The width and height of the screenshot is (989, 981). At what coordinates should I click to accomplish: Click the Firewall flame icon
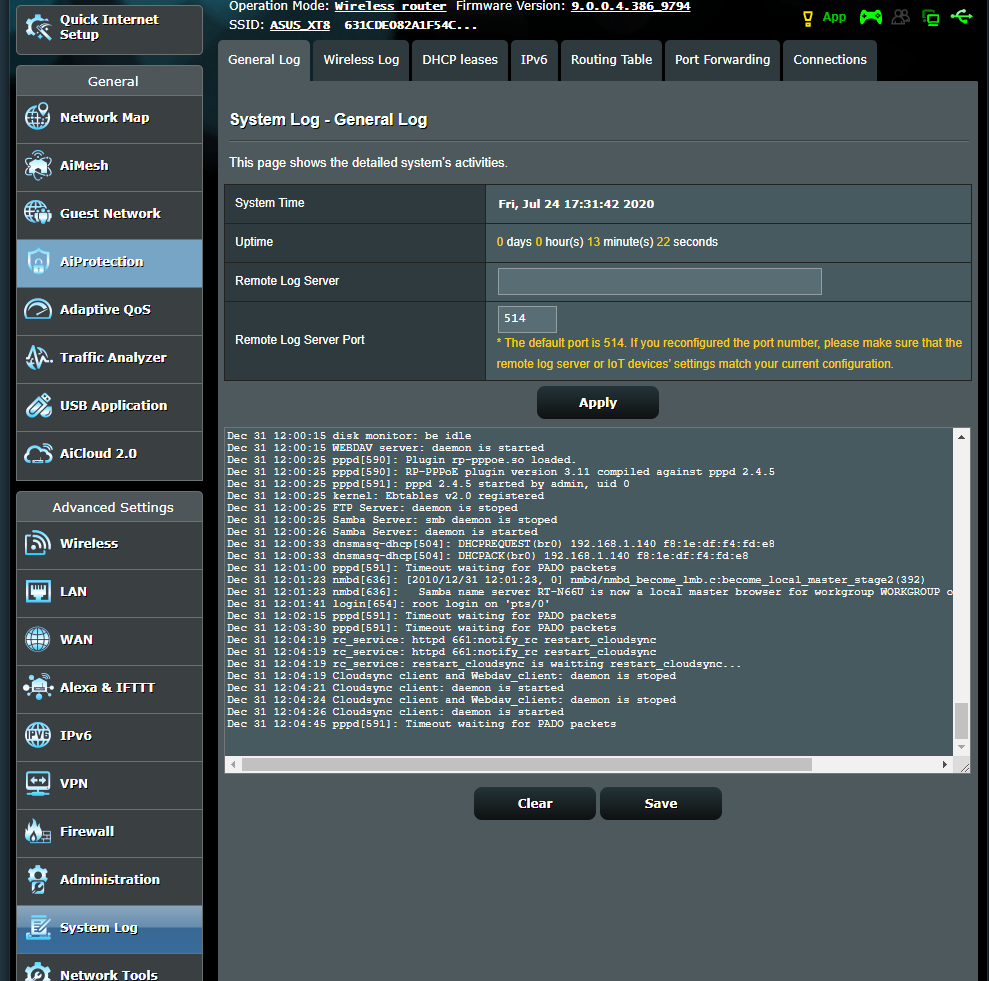[38, 831]
